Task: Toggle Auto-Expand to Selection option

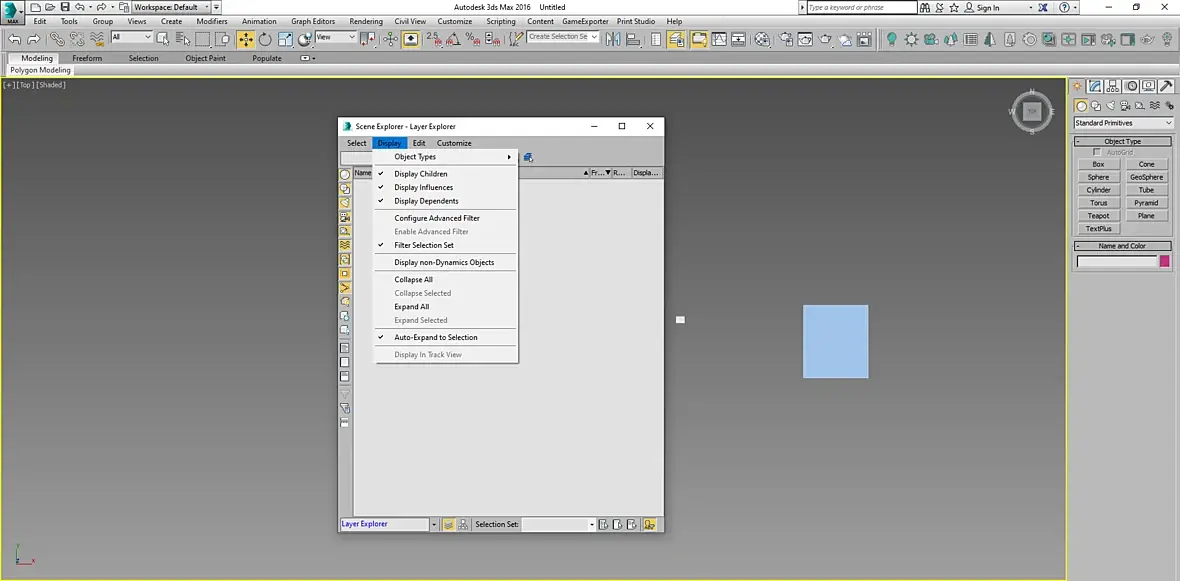Action: [435, 337]
